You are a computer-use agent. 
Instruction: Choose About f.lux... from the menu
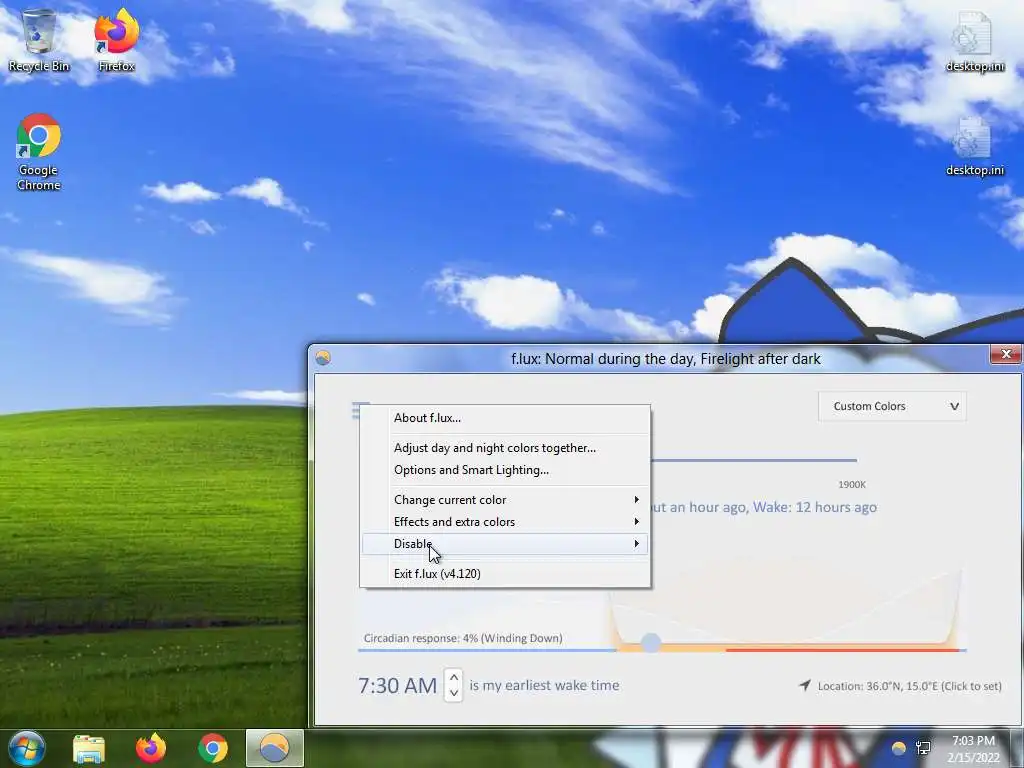click(505, 418)
